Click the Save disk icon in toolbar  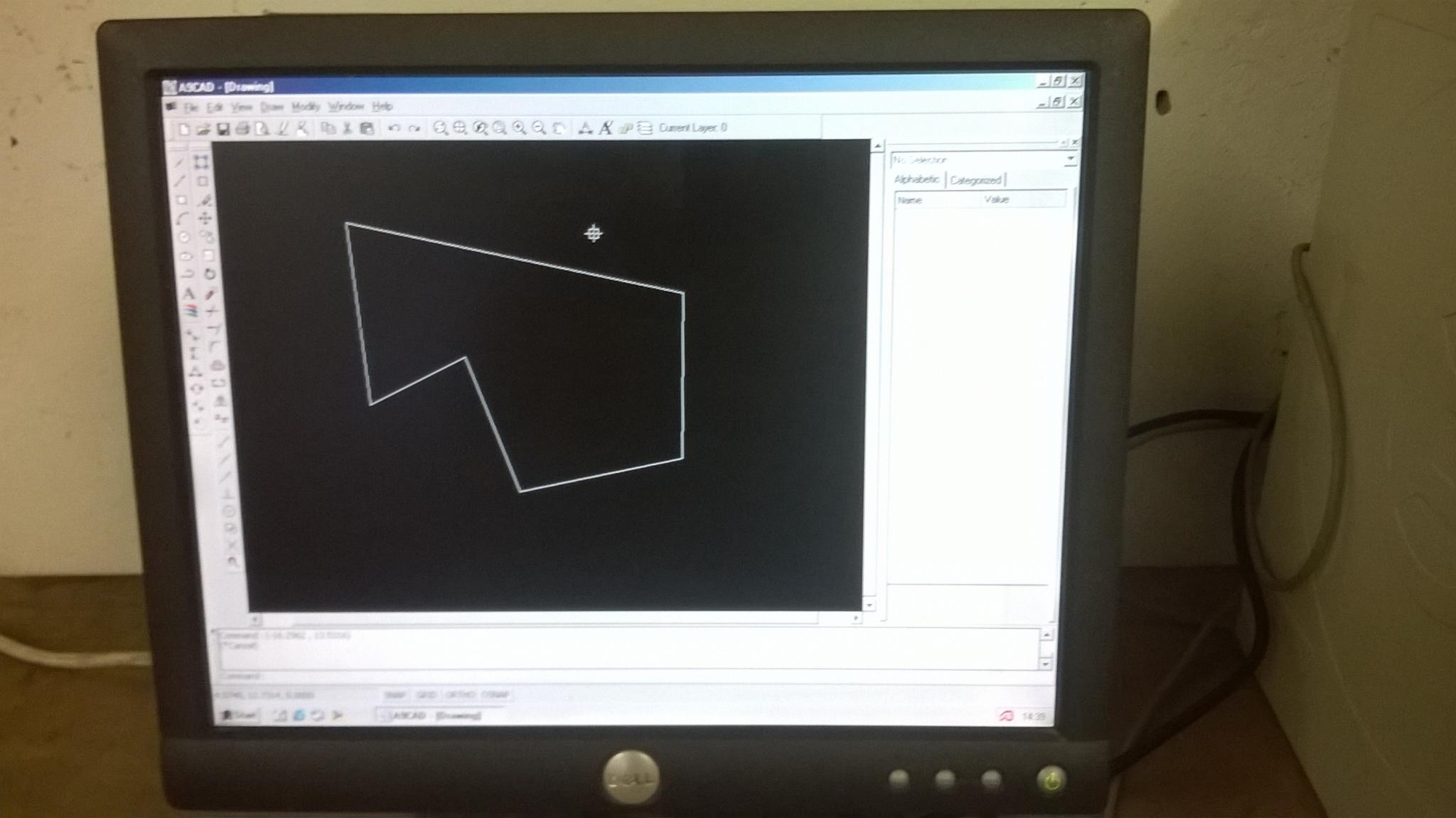click(223, 129)
